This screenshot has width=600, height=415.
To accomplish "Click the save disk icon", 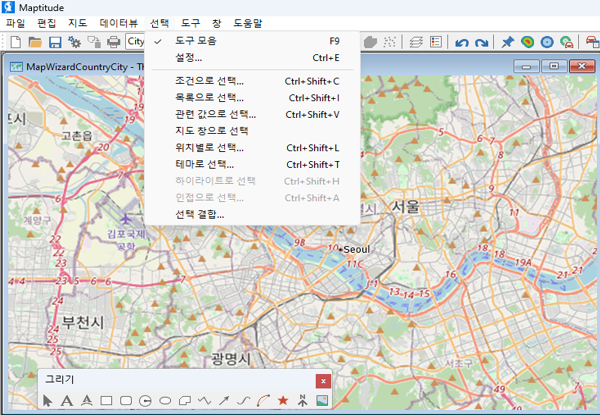I will 55,42.
